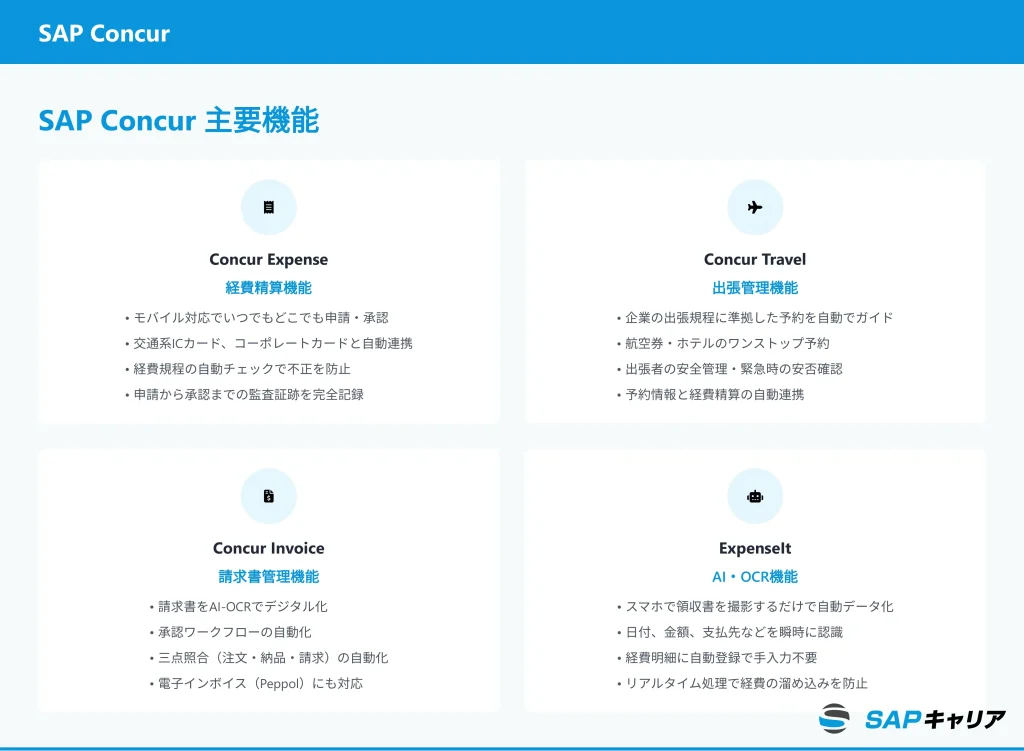Click the SAP Concur 主要機能 heading
Viewport: 1024px width, 751px height.
tap(178, 120)
